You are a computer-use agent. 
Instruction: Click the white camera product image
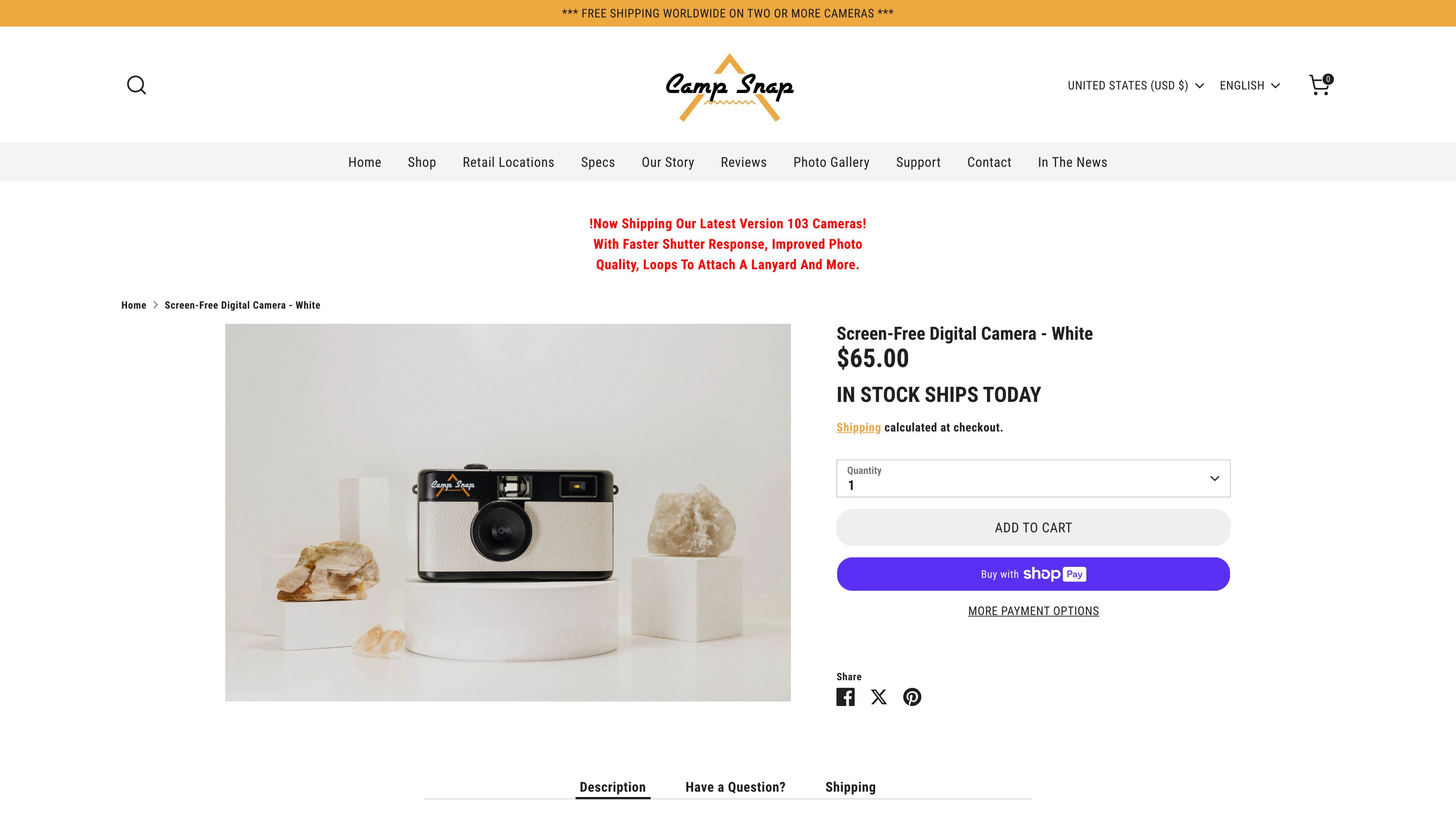[x=508, y=512]
